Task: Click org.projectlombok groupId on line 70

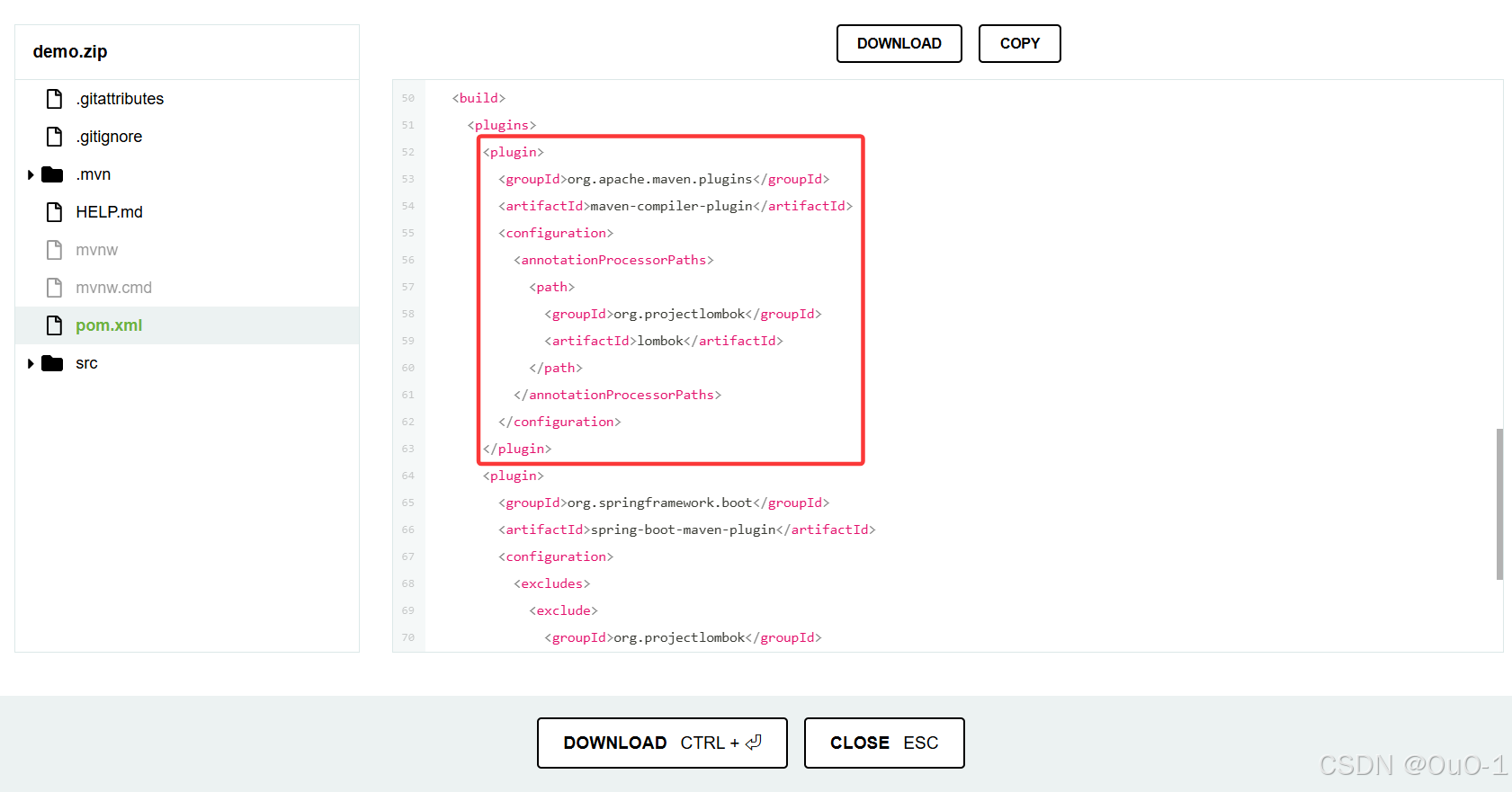Action: coord(679,637)
